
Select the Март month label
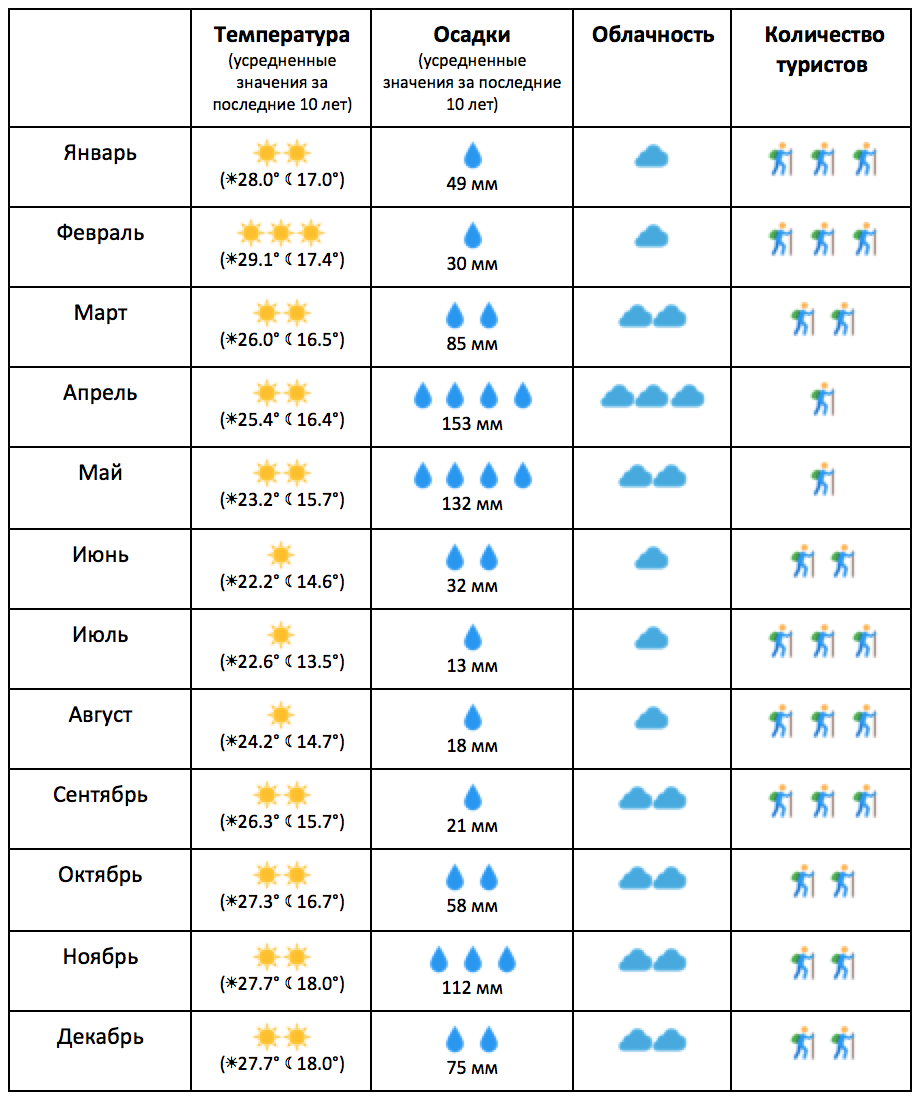(101, 312)
